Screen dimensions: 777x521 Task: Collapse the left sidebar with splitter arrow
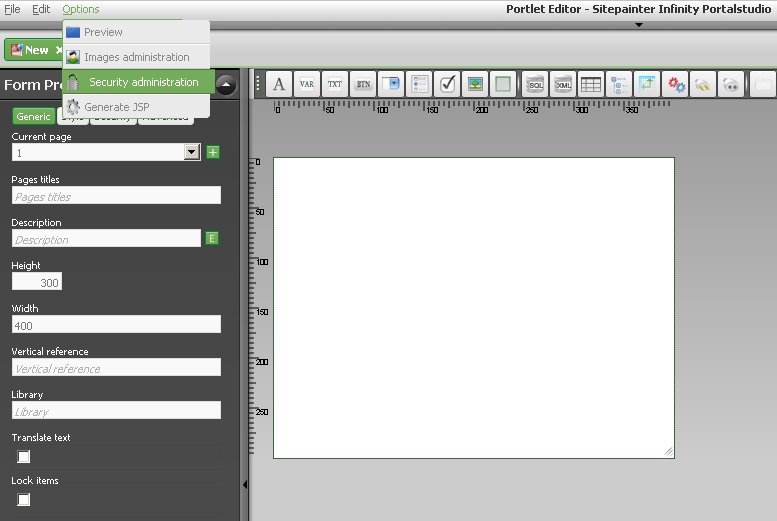pos(245,484)
